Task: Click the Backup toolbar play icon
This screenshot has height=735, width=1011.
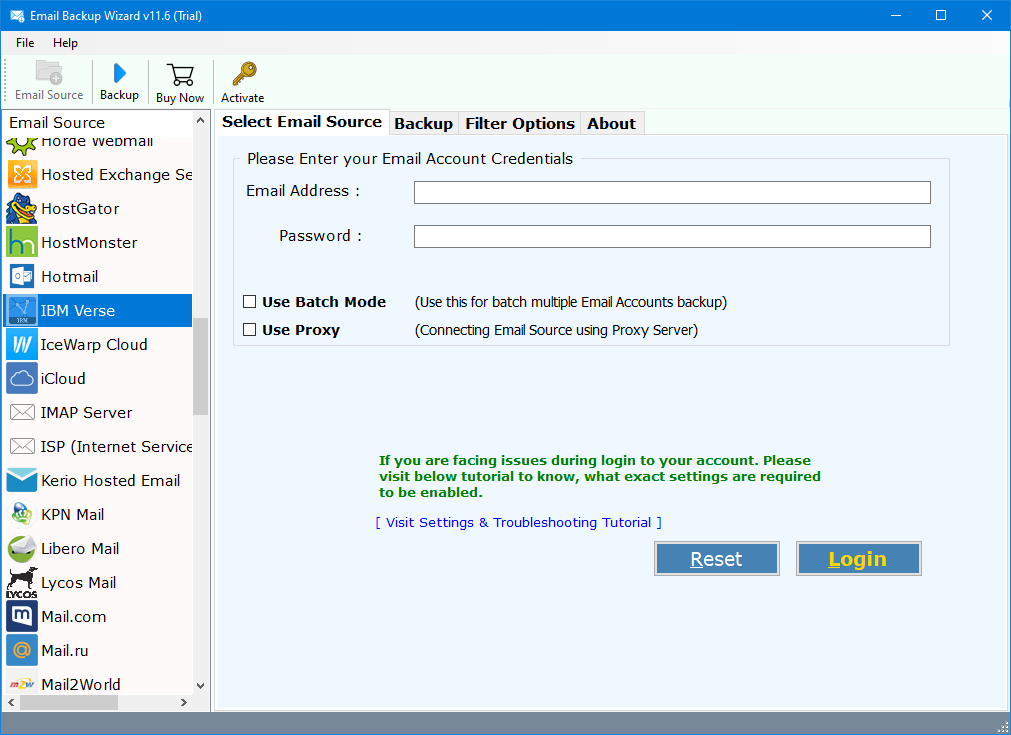Action: (119, 73)
